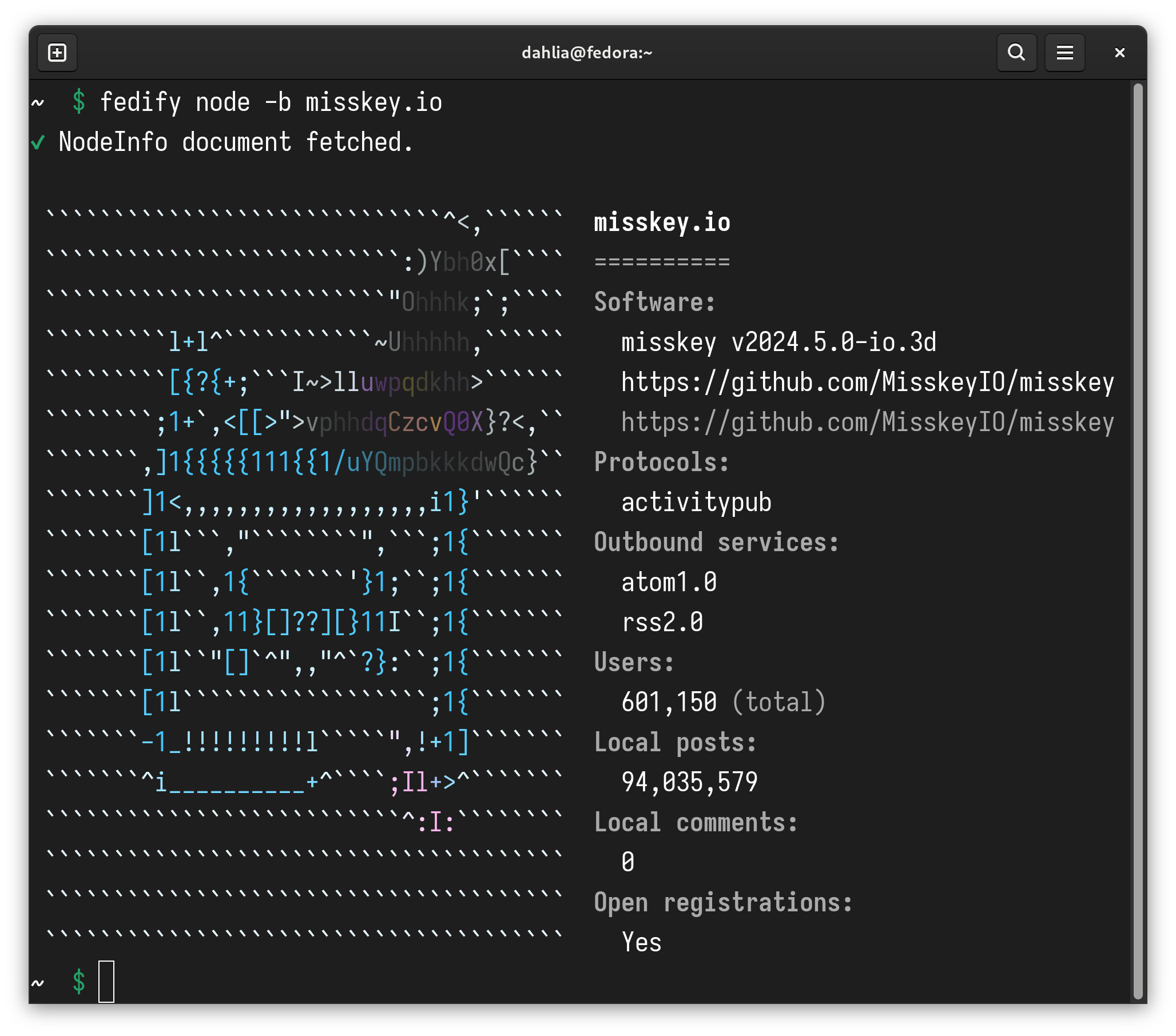This screenshot has width=1176, height=1036.
Task: Click Yes under Open registrations
Action: pos(642,942)
